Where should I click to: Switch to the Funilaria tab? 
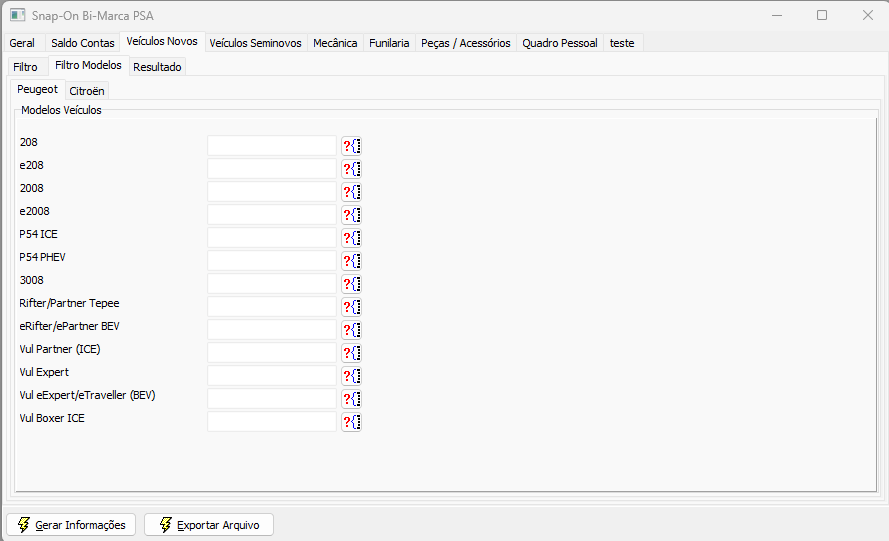click(389, 43)
